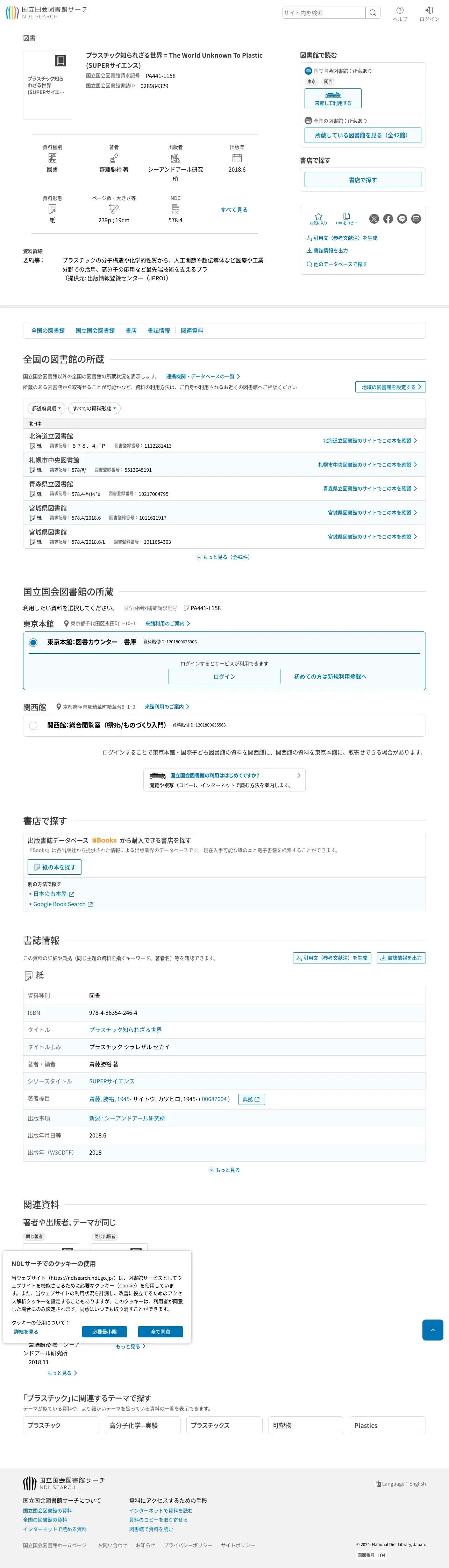Jump to 書店 tab
449x1568 pixels.
[x=131, y=331]
